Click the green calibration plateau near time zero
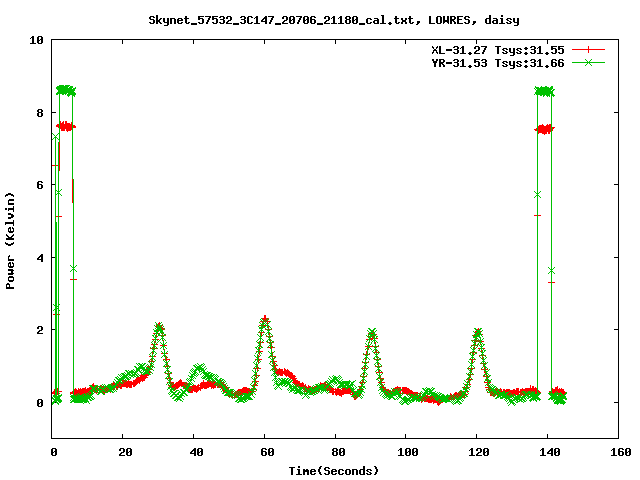640x480 pixels. pos(66,91)
